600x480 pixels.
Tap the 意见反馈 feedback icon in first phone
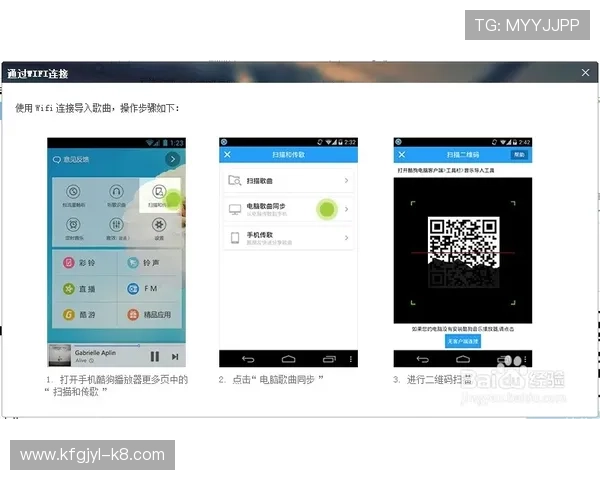(57, 160)
